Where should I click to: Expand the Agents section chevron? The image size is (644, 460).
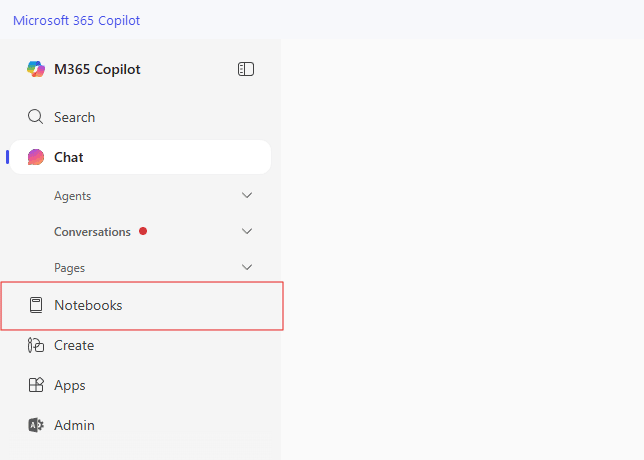click(247, 195)
